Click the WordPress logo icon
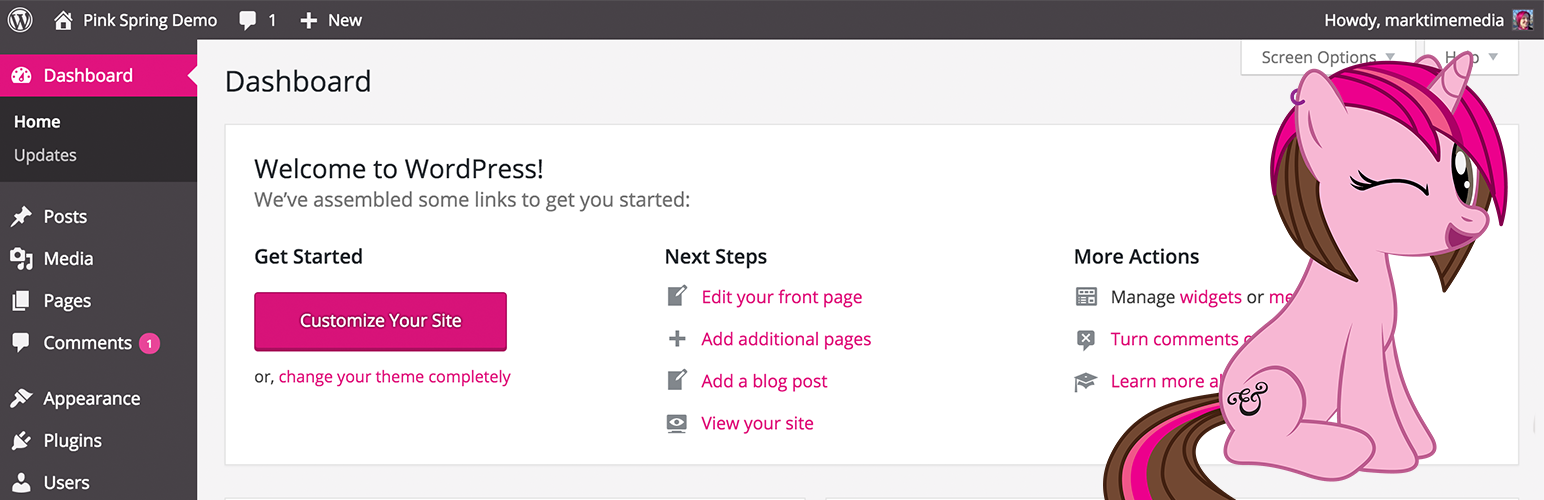This screenshot has width=1544, height=500. [x=20, y=20]
